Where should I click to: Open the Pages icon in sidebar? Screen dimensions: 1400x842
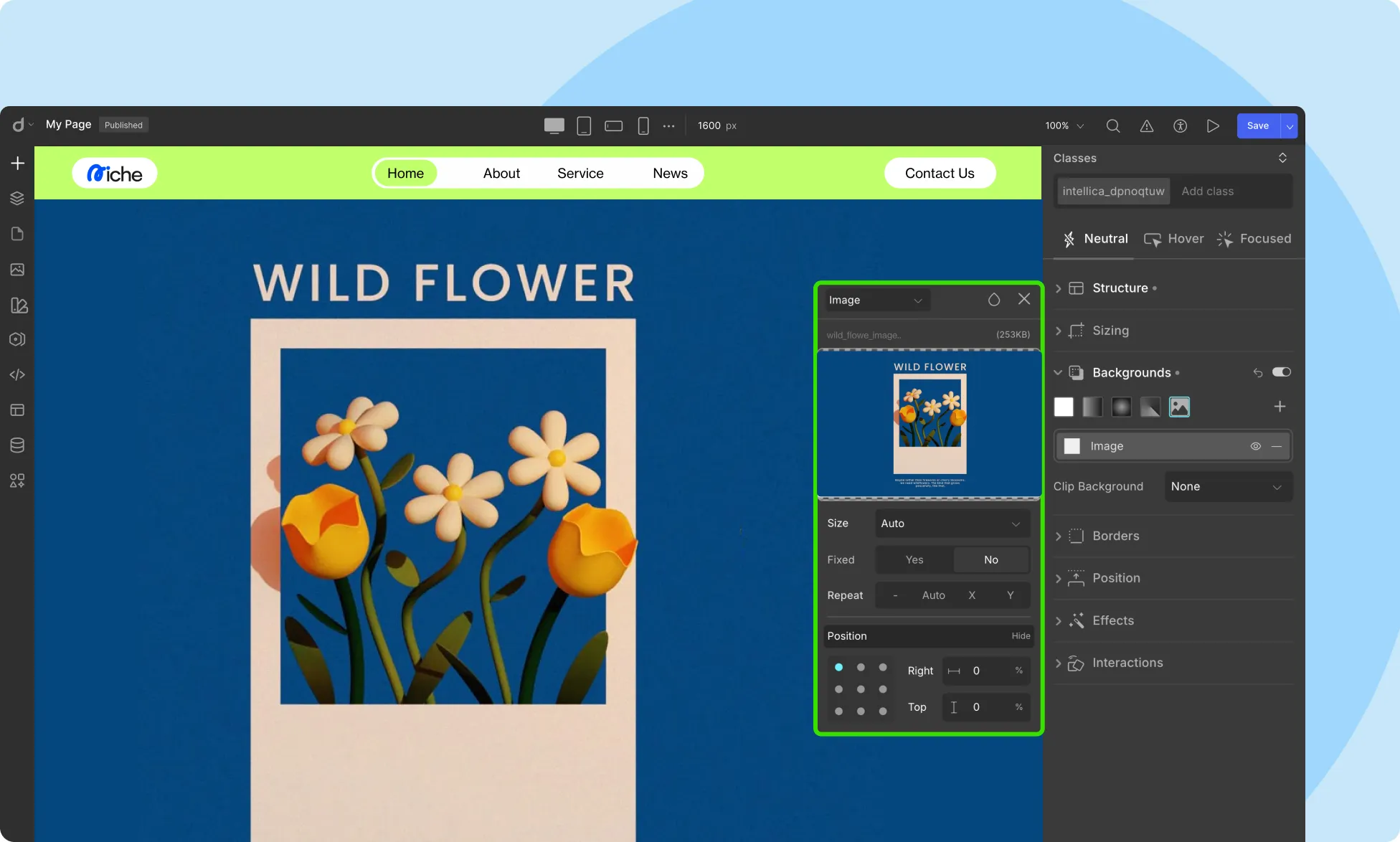tap(18, 234)
